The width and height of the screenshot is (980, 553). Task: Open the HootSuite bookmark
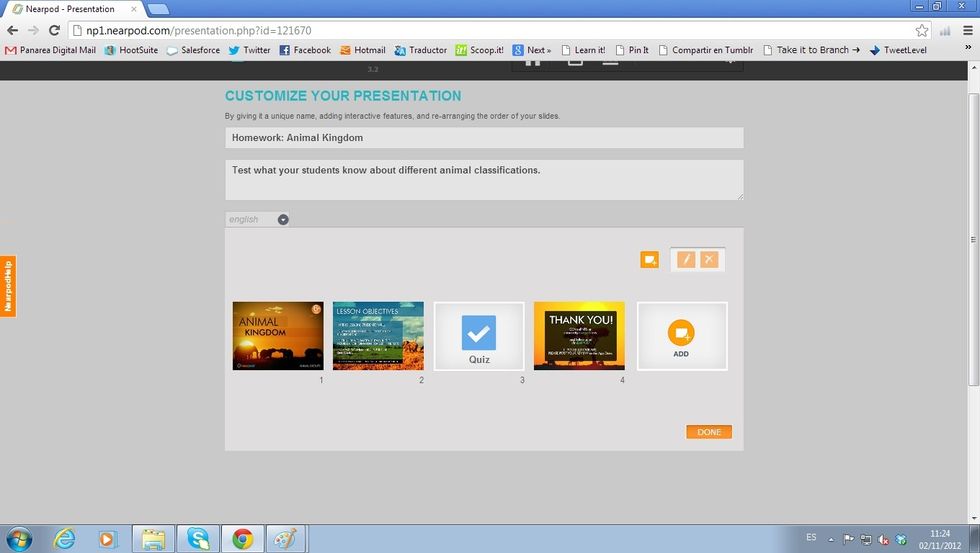(x=131, y=50)
